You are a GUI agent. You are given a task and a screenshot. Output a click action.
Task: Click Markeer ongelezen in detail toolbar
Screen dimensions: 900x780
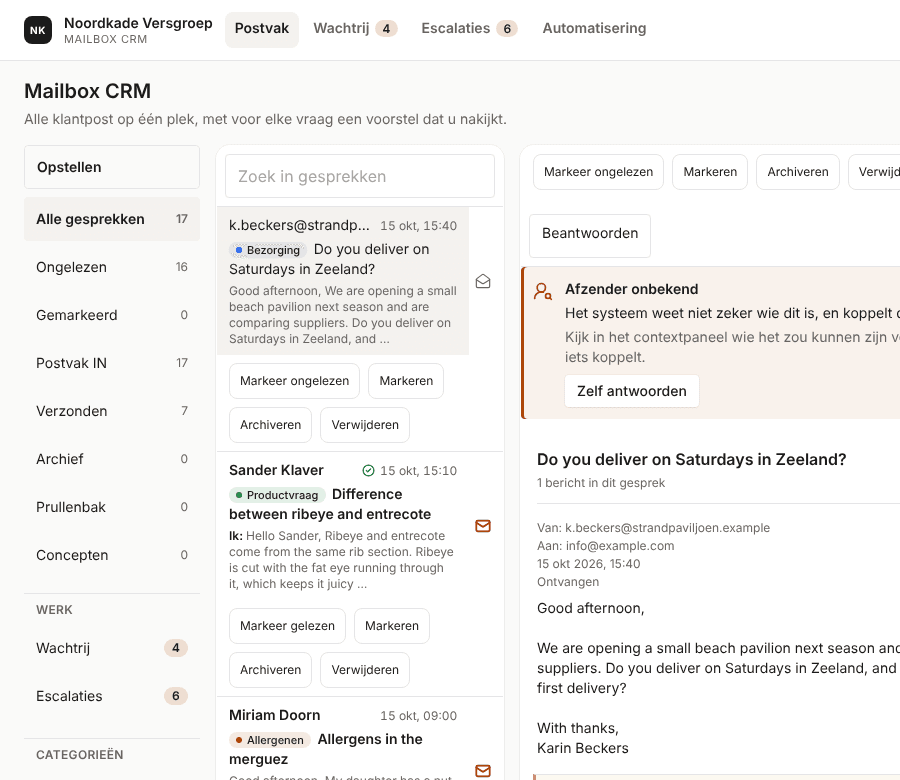pos(598,172)
